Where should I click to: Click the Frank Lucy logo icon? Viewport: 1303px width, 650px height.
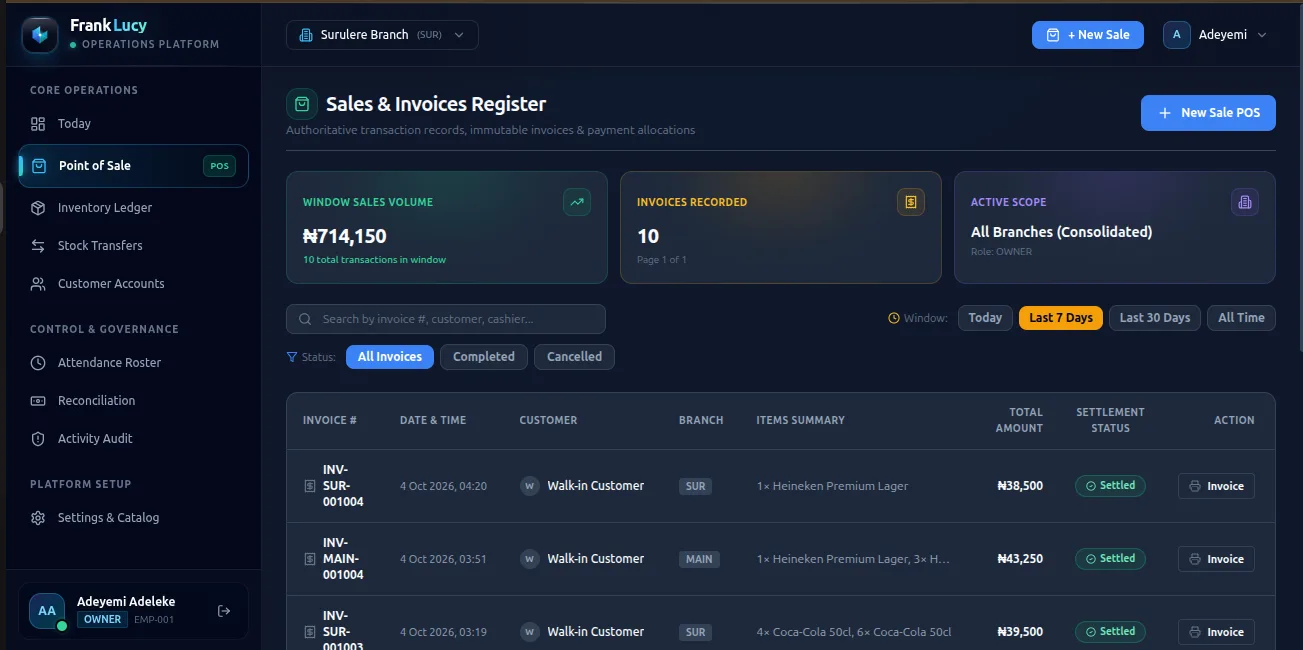coord(40,35)
